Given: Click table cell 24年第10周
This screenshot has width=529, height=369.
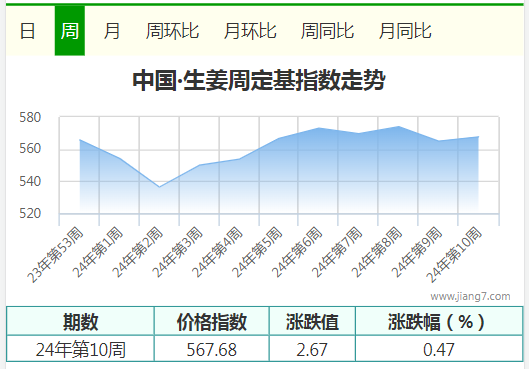Looking at the screenshot, I should coord(80,349).
